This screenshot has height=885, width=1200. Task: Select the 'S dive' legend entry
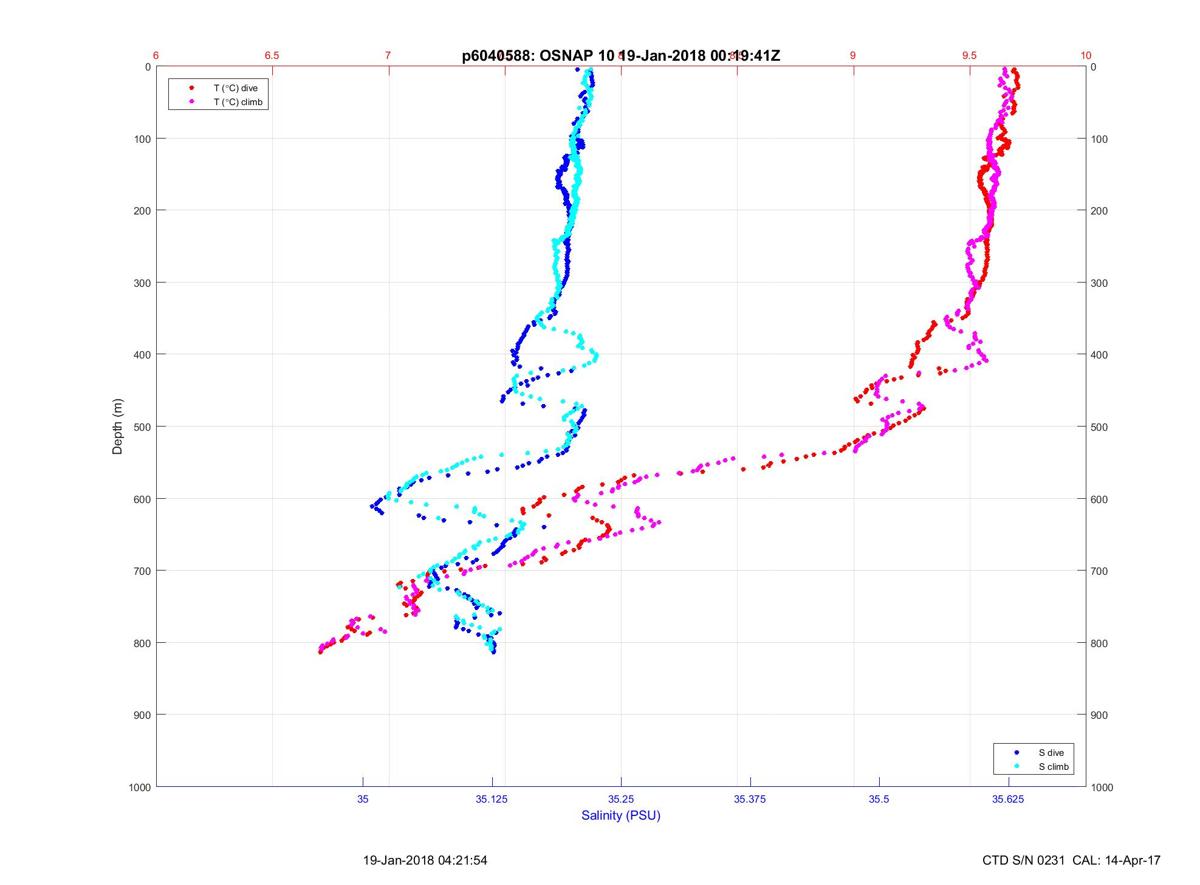click(x=1051, y=752)
